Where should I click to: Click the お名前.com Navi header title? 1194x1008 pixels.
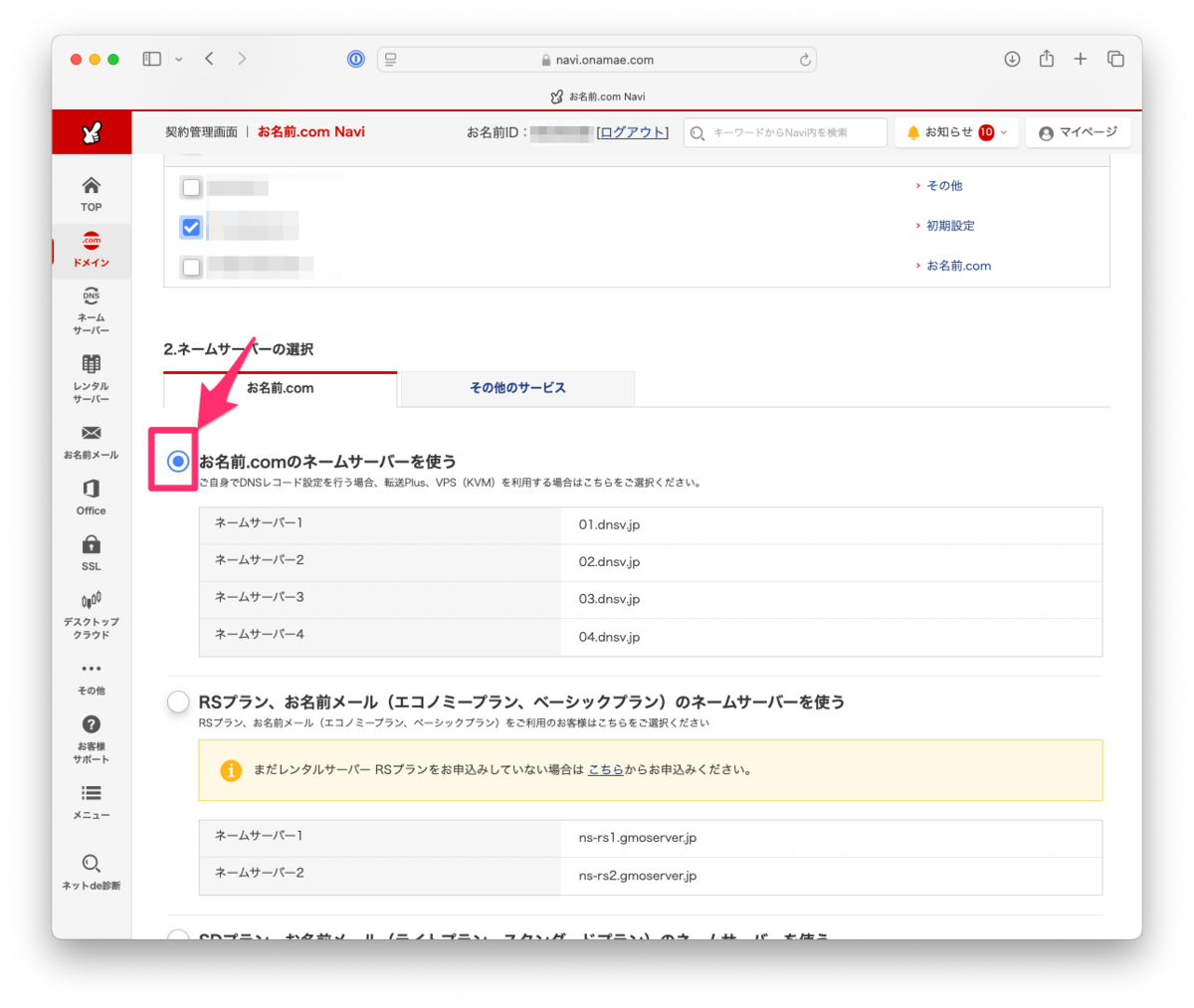[311, 131]
